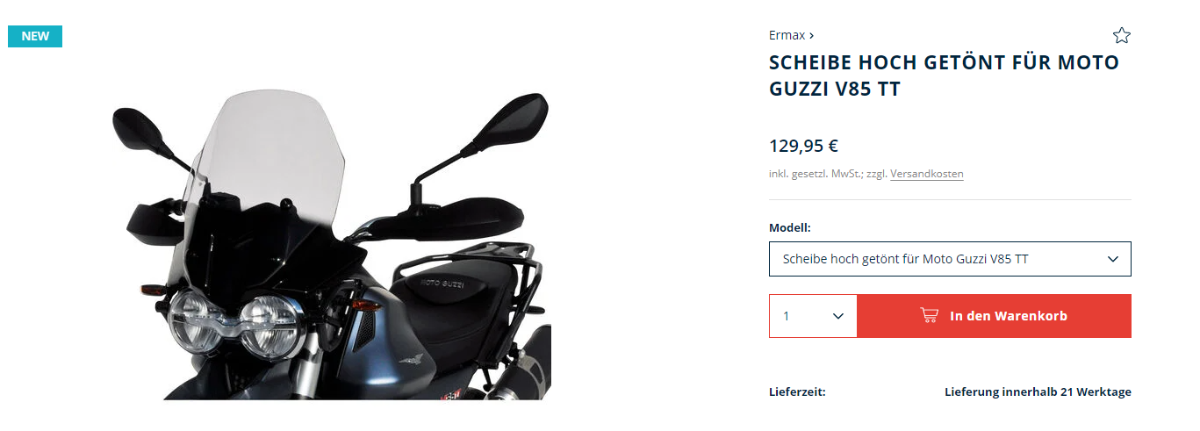This screenshot has height=431, width=1200.
Task: Click the product title heading
Action: coord(944,76)
